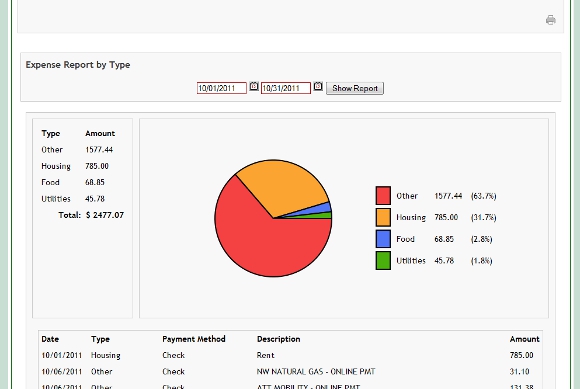
Task: Click Other in the summary table
Action: click(x=52, y=150)
